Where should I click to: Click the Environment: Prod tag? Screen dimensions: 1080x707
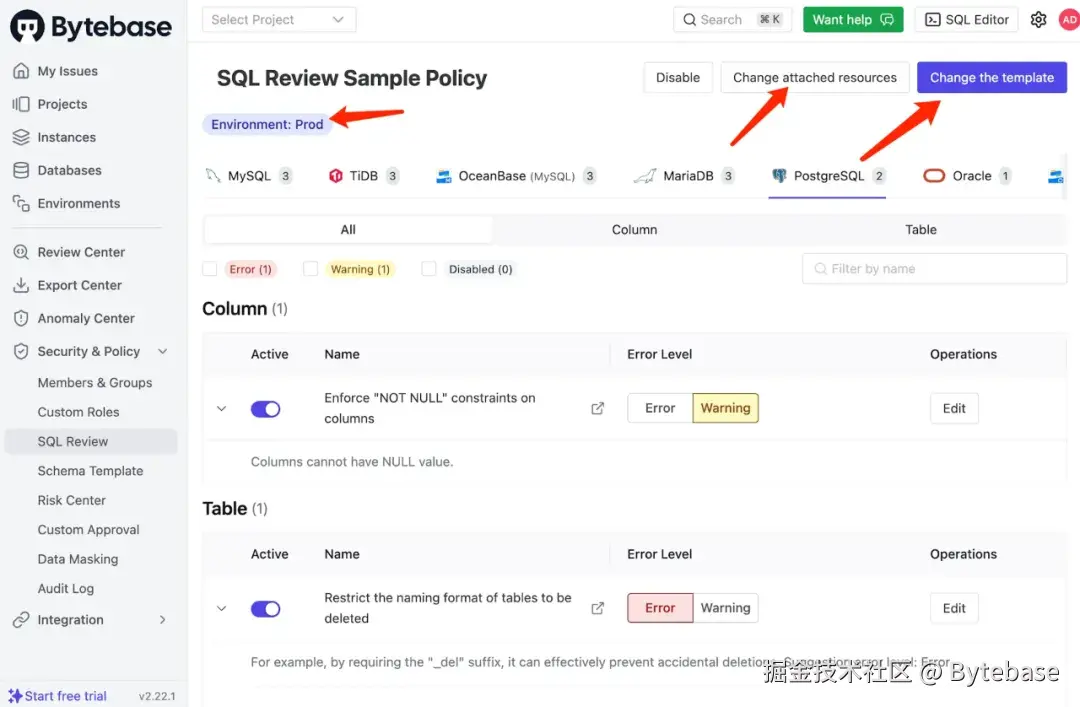coord(267,124)
